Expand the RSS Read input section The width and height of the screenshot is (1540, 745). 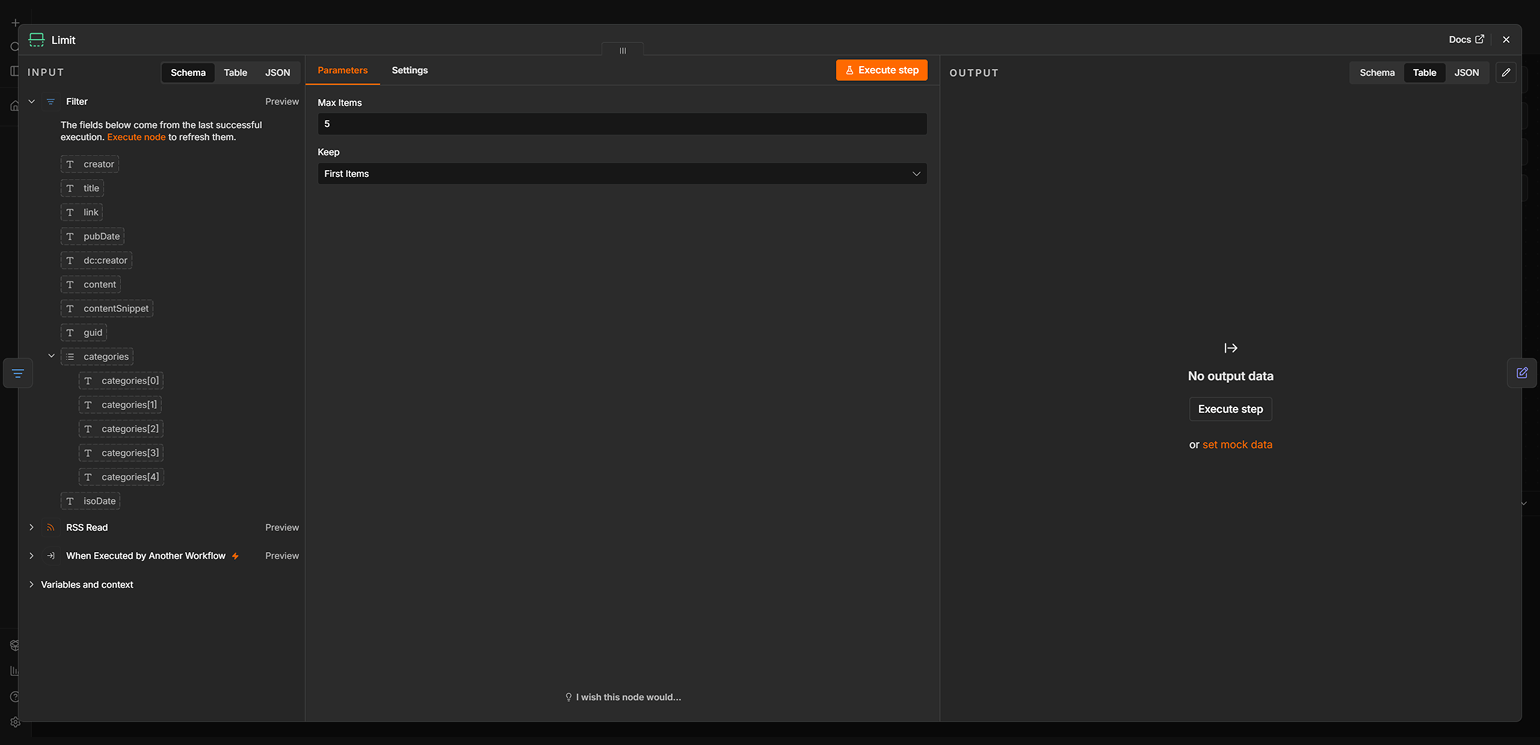pyautogui.click(x=31, y=528)
